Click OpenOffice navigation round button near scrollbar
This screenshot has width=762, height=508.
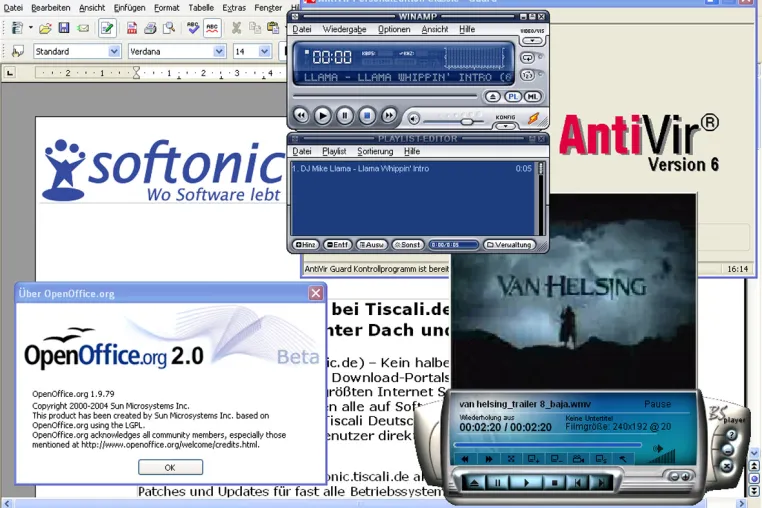pyautogui.click(x=754, y=478)
